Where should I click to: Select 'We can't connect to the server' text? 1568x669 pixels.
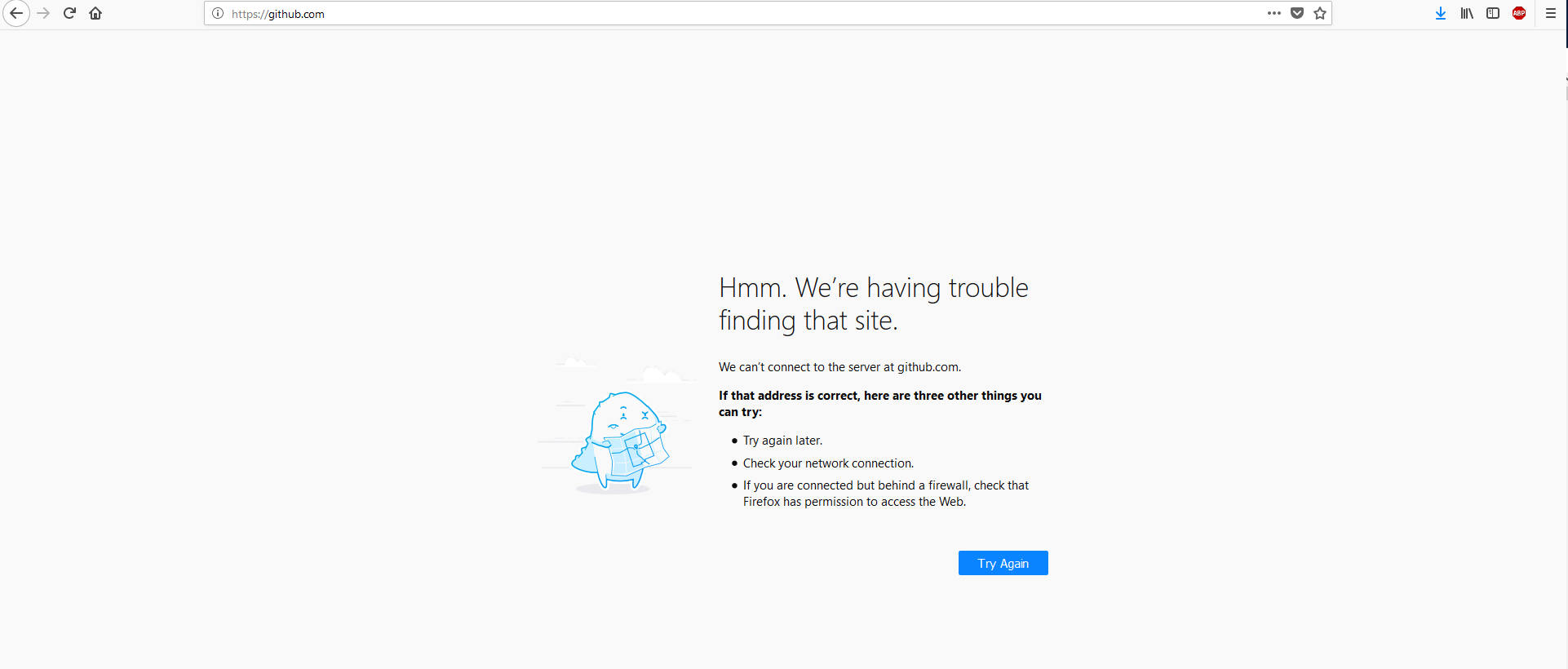(839, 367)
